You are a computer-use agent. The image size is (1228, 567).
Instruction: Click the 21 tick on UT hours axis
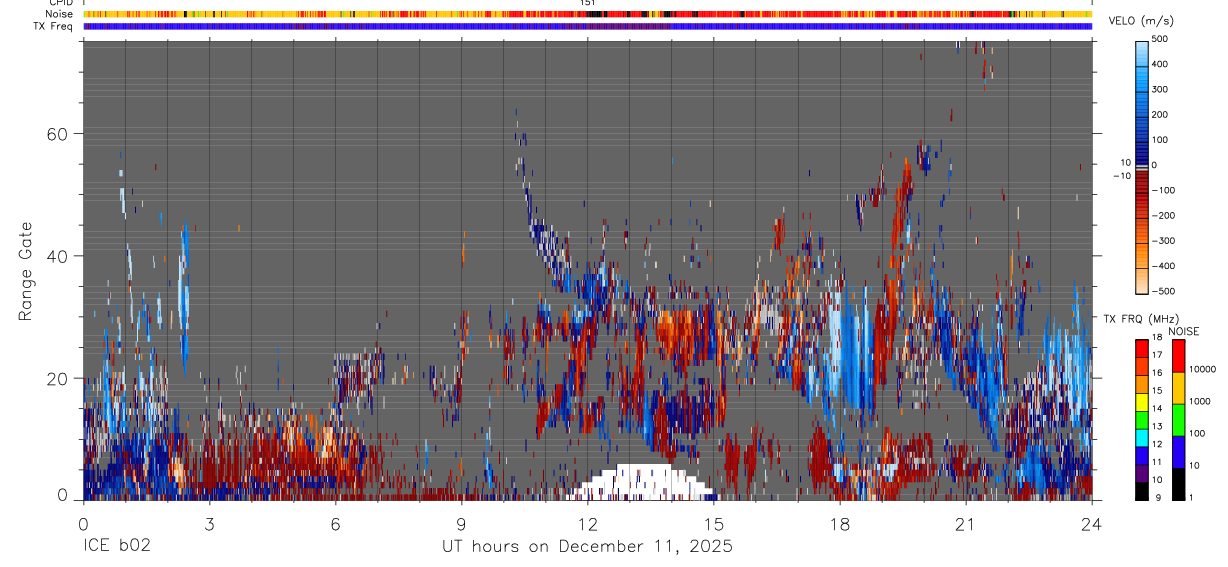(966, 523)
